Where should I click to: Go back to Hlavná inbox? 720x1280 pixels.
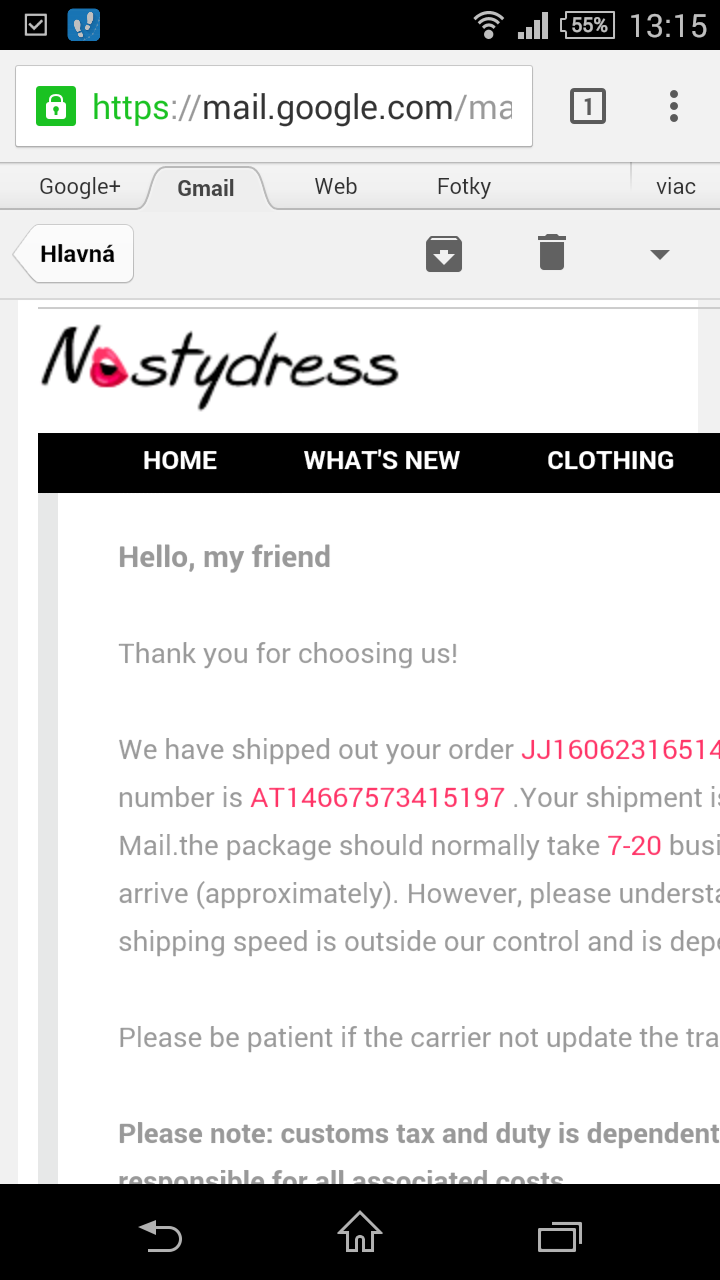tap(74, 254)
